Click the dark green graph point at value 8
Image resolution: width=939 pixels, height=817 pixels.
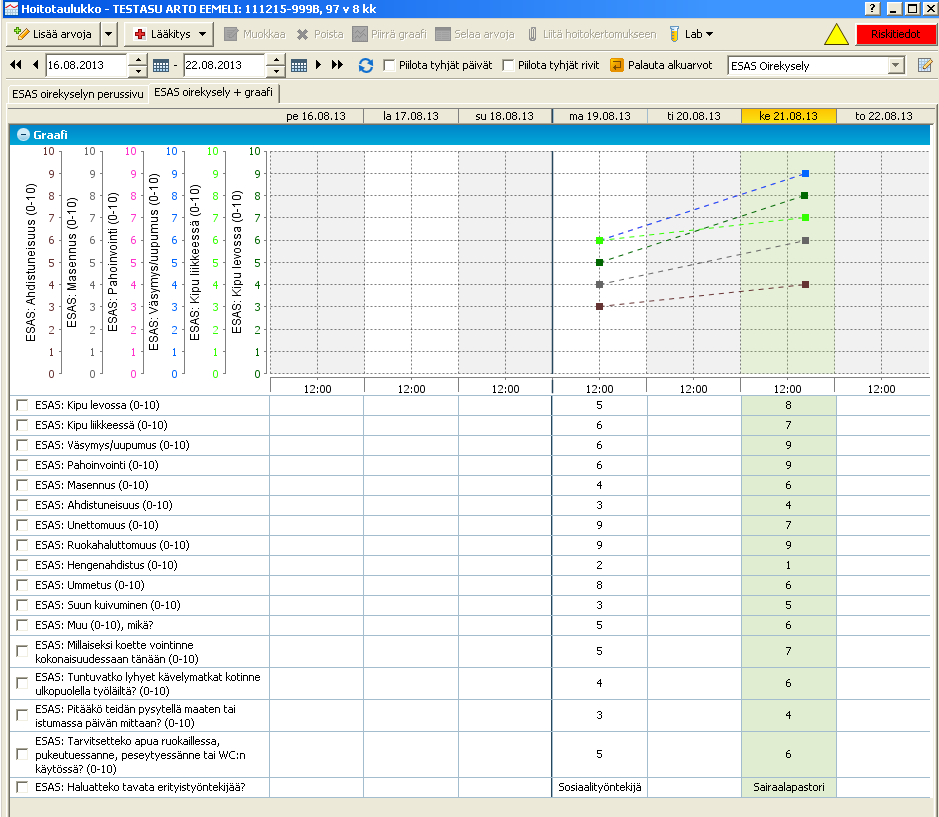click(x=804, y=195)
